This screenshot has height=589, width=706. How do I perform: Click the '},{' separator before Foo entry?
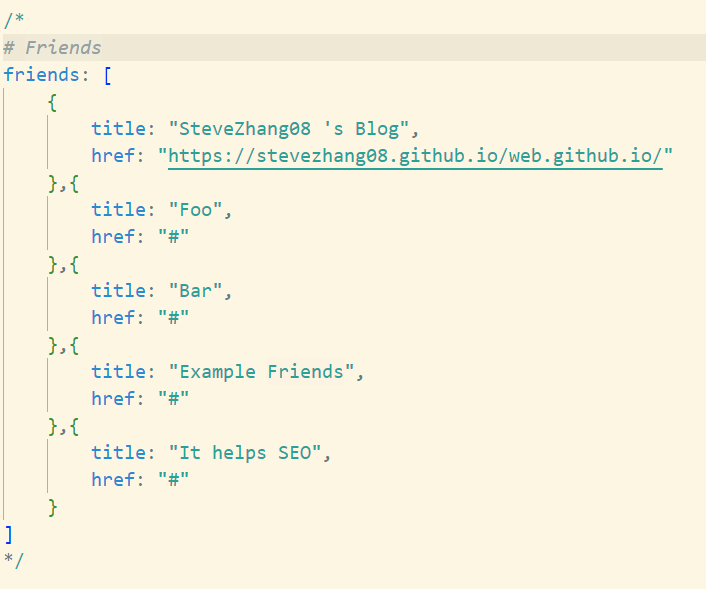pyautogui.click(x=63, y=183)
